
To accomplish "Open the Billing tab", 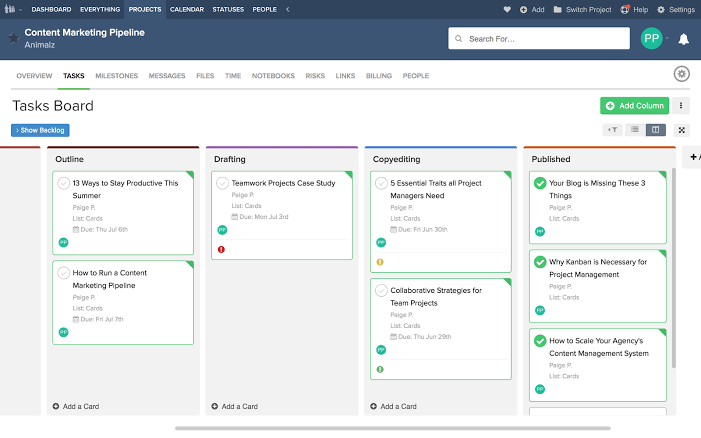I will pos(379,76).
